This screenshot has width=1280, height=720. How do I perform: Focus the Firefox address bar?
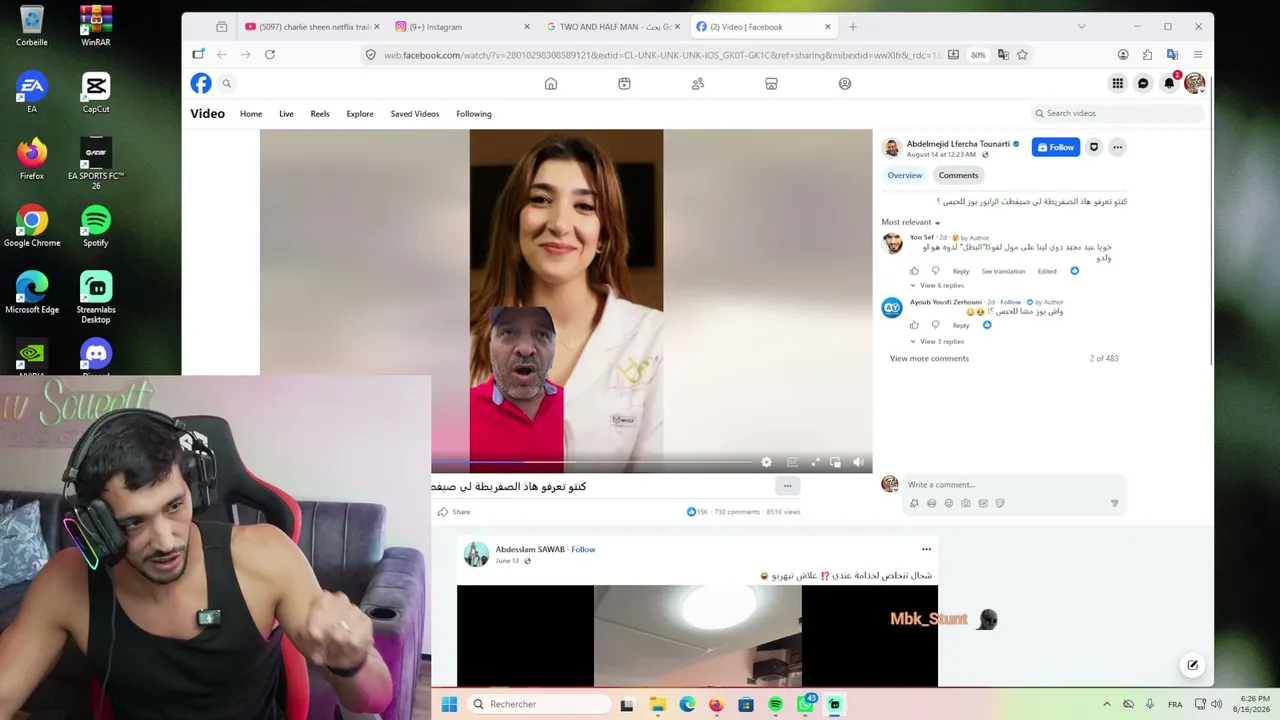[x=662, y=55]
